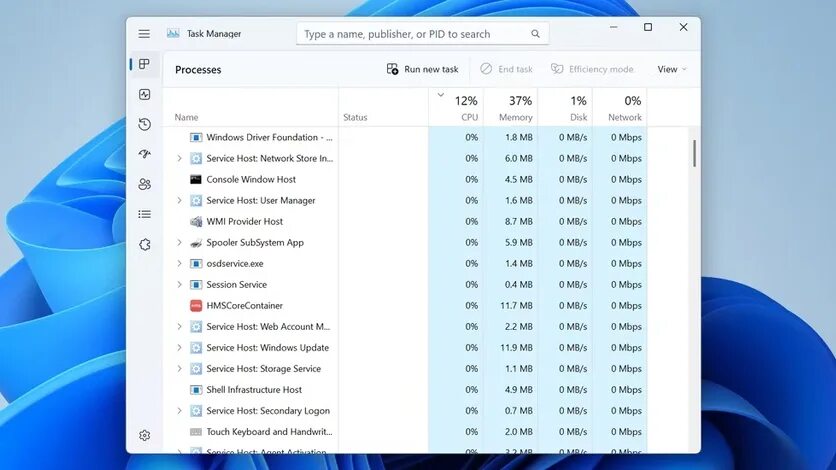Expand Session Service process group
836x470 pixels.
pos(179,285)
